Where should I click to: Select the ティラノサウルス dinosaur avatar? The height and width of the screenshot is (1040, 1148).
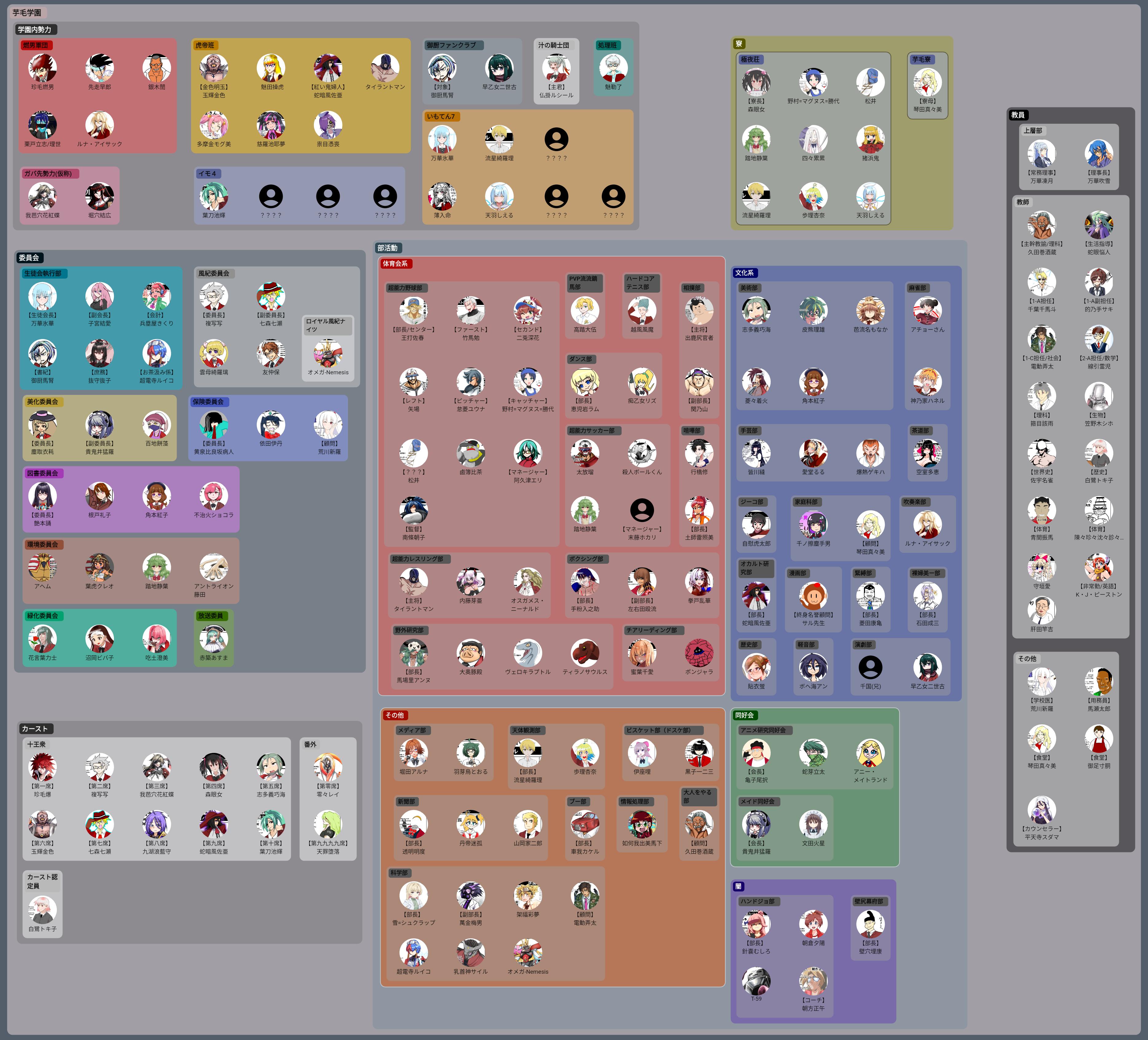point(585,653)
